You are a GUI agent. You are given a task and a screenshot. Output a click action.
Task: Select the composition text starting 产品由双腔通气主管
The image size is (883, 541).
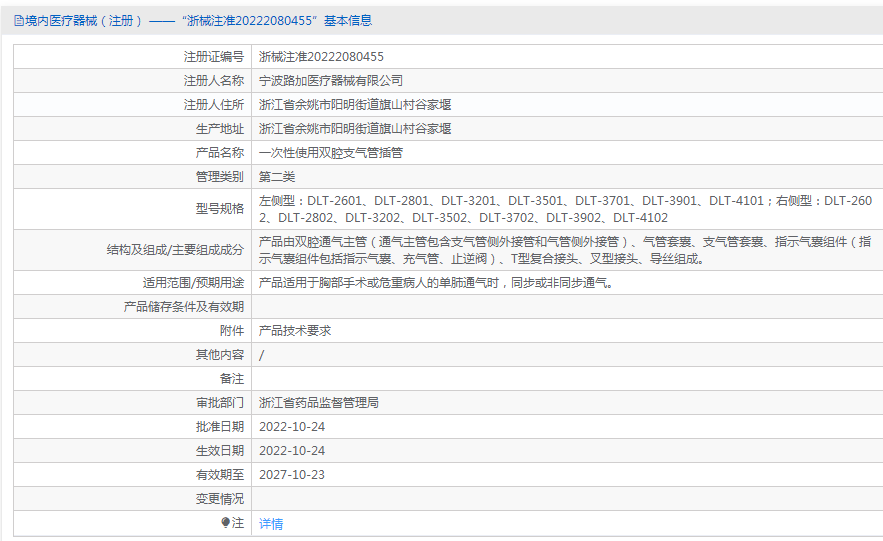(565, 250)
